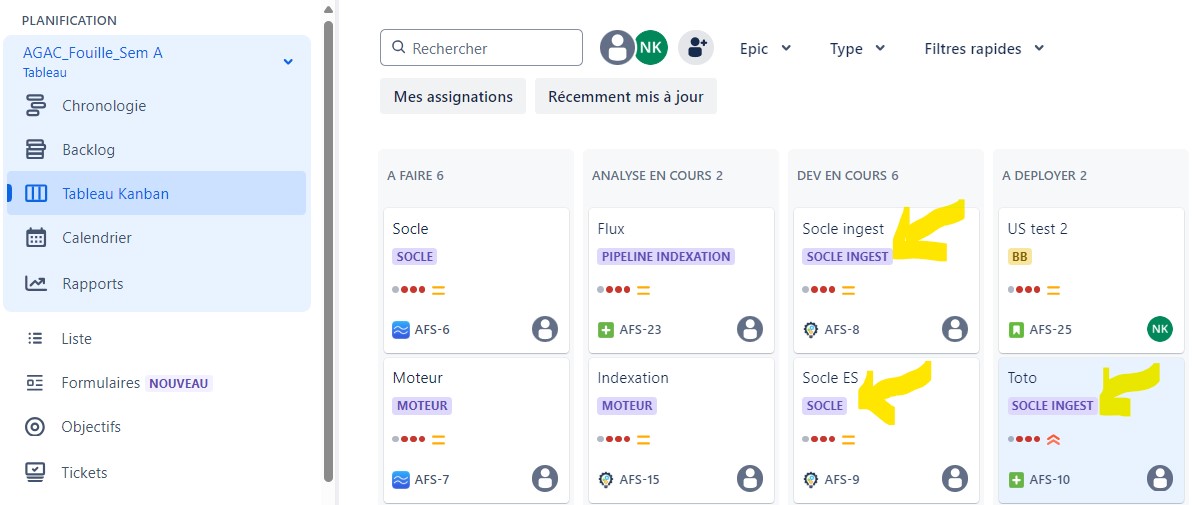This screenshot has height=505, width=1192.
Task: Click the sidebar vertical scrollbar
Action: tap(328, 251)
